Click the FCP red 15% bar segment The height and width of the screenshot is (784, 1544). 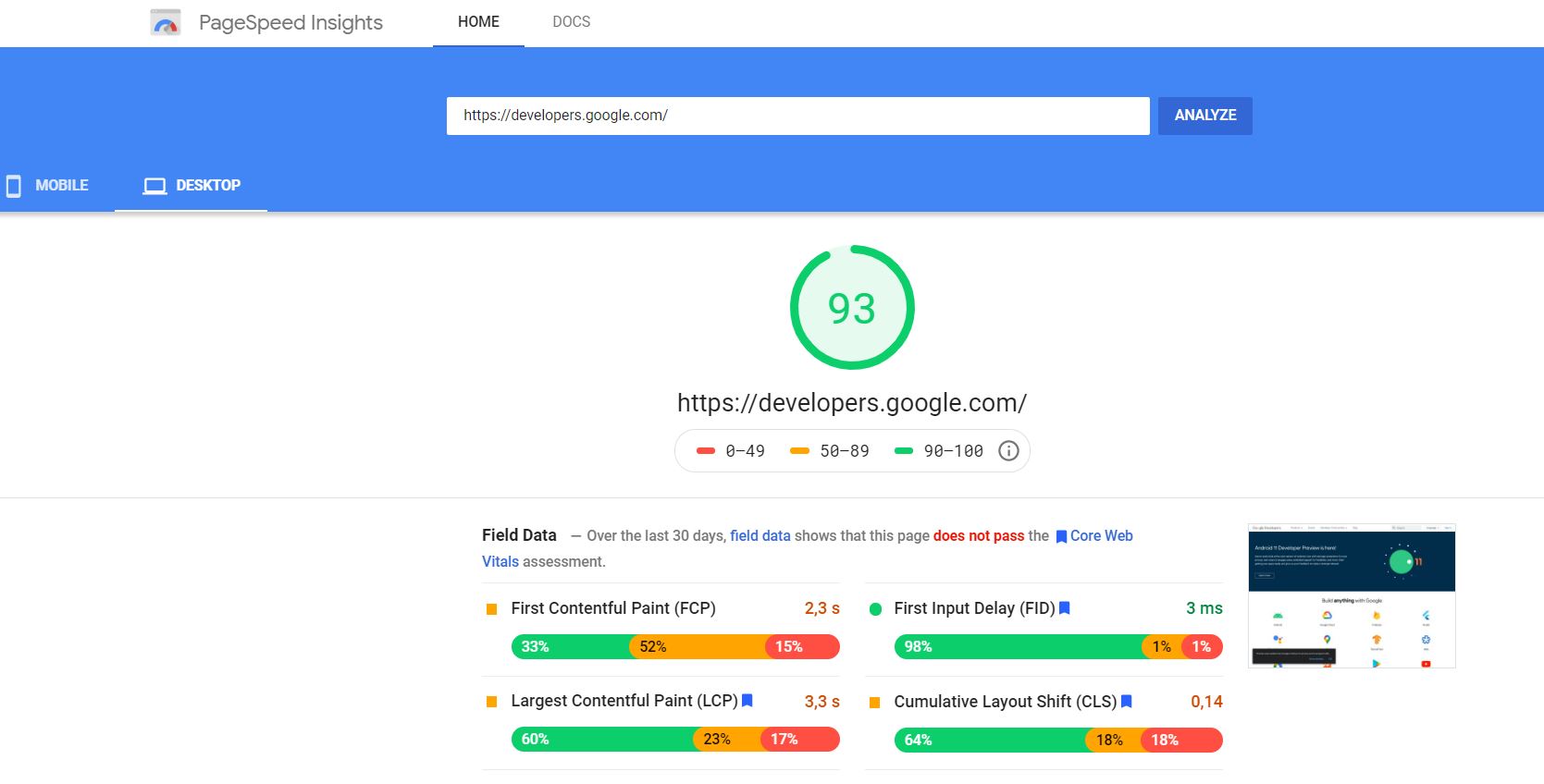(x=803, y=646)
